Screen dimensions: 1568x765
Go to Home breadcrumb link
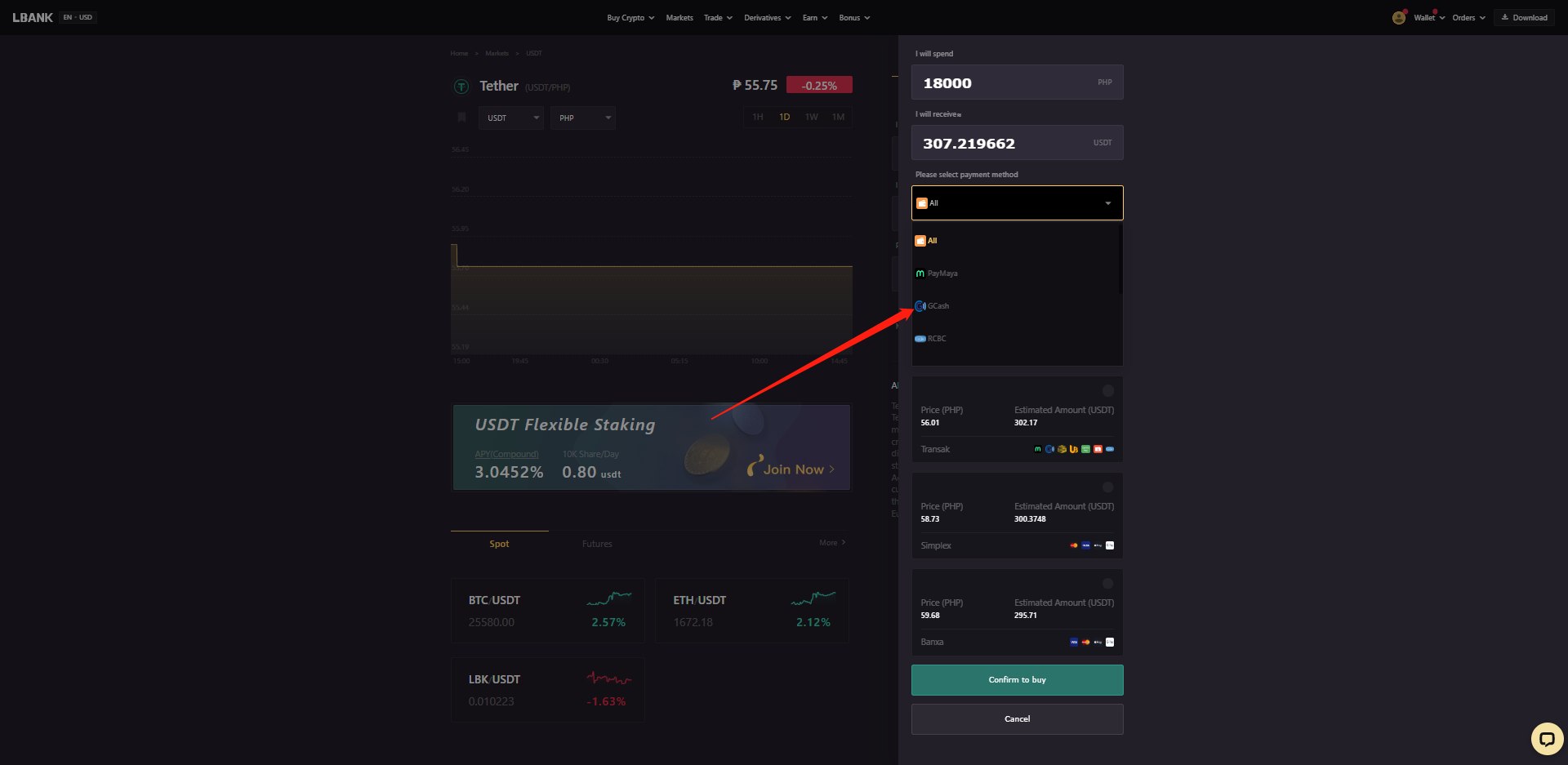pyautogui.click(x=459, y=53)
